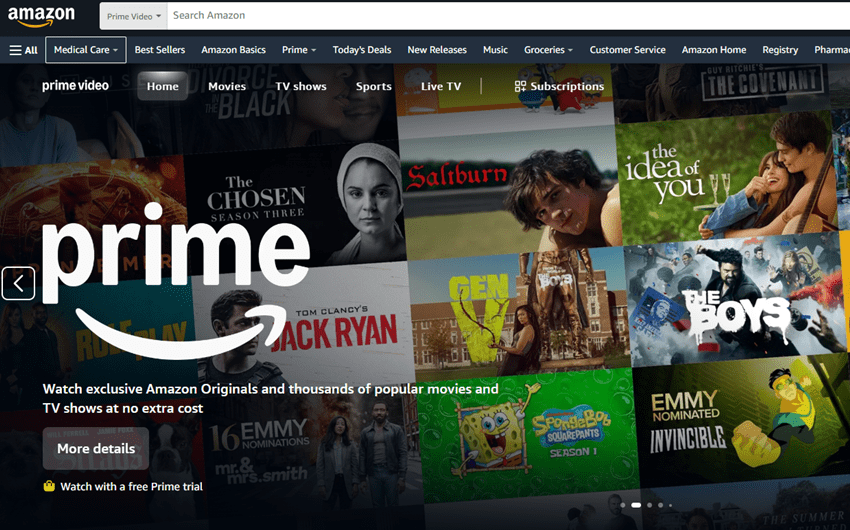
Task: Click the previous slide arrow
Action: pyautogui.click(x=18, y=283)
